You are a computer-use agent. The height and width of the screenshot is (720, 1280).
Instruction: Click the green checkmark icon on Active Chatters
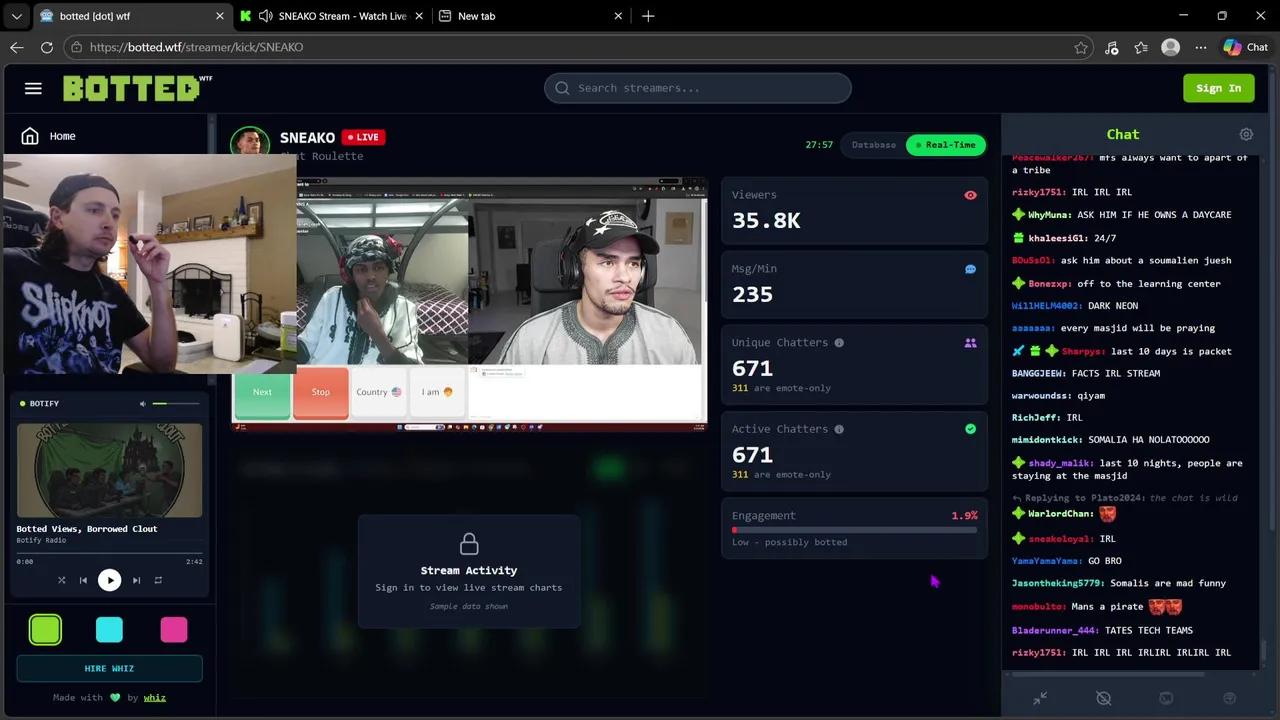[970, 429]
